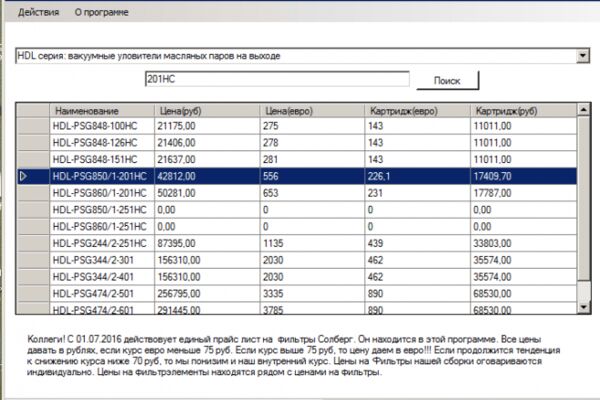This screenshot has width=600, height=400.
Task: Click price cell 87395,00
Action: coord(207,243)
